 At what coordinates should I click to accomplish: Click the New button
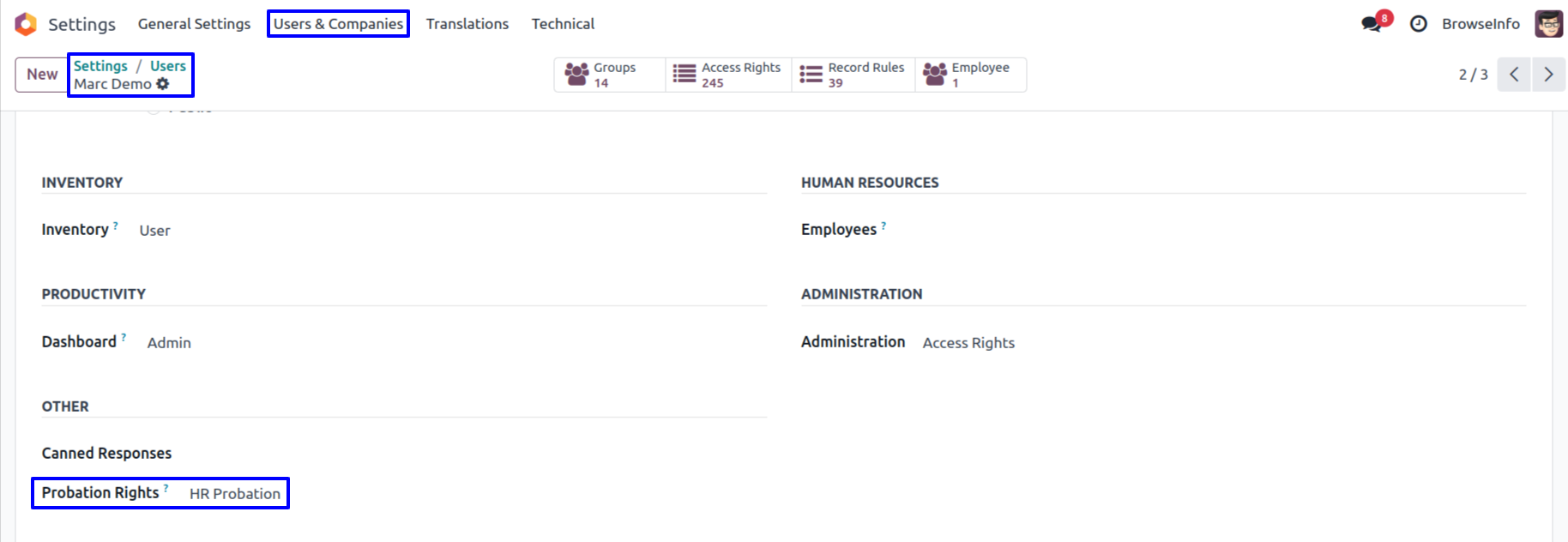(x=42, y=75)
